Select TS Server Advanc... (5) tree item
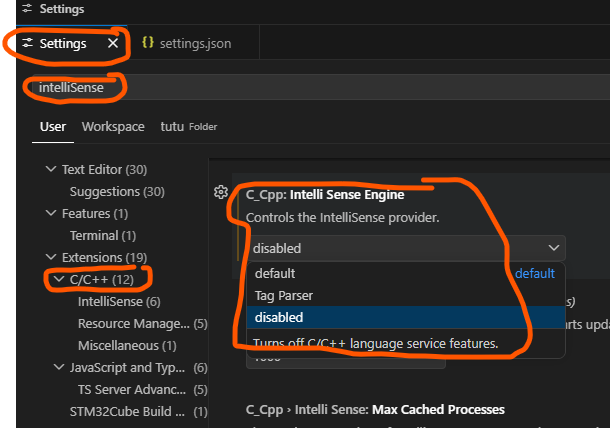This screenshot has width=610, height=428. [x=142, y=389]
